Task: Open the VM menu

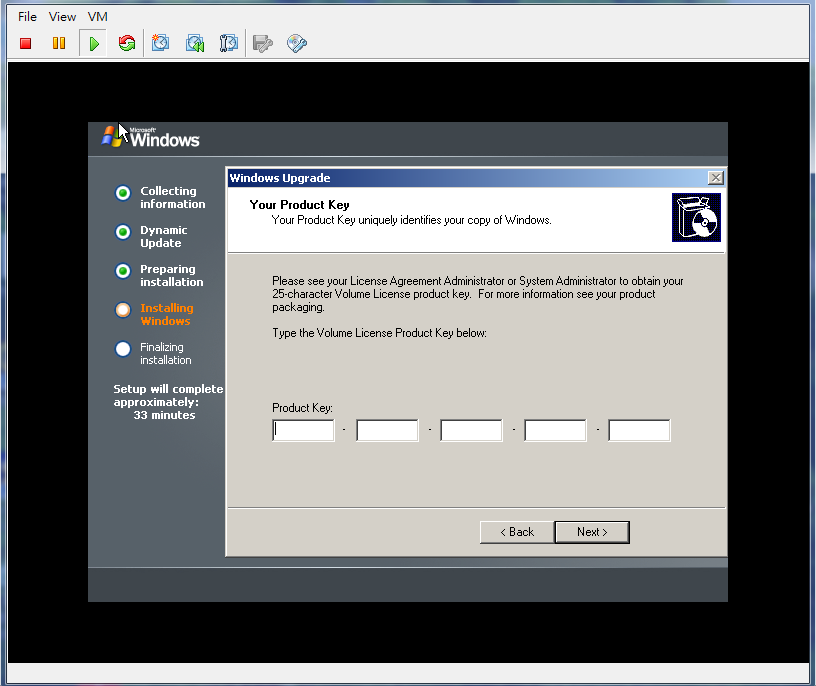Action: pyautogui.click(x=97, y=16)
